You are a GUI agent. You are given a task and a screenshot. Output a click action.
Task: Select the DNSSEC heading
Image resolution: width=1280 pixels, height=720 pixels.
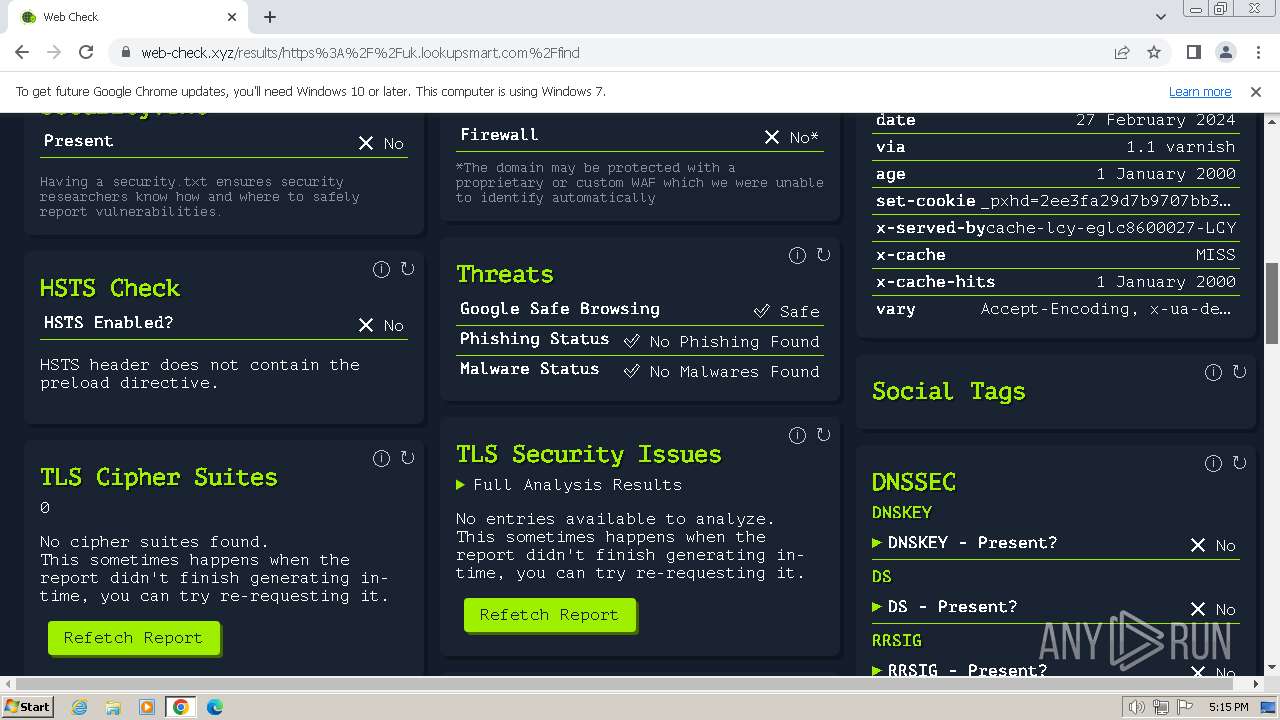(x=914, y=482)
